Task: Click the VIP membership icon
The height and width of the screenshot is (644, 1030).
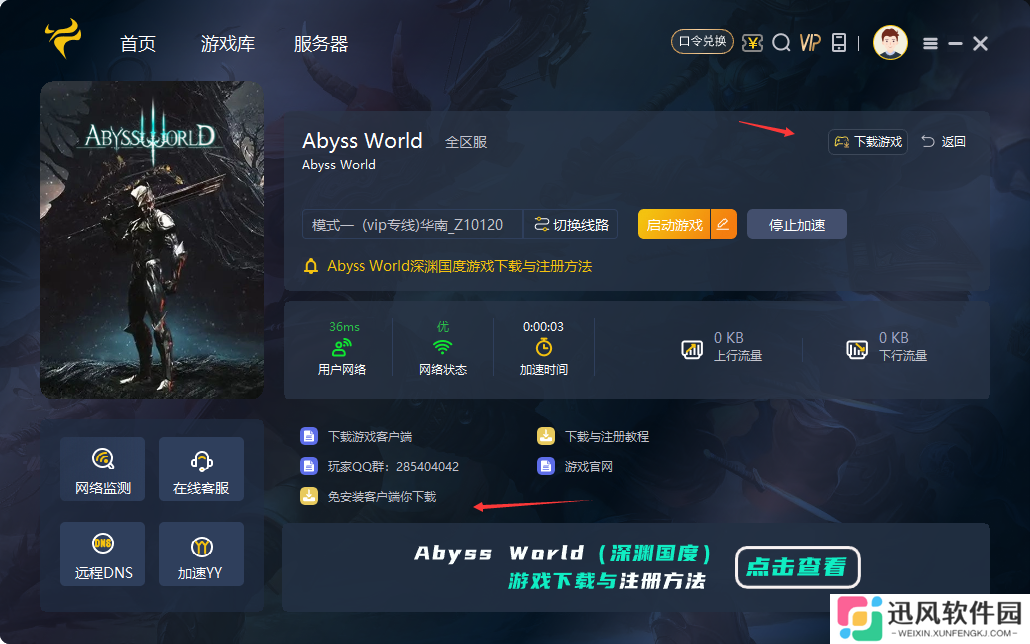Action: (x=809, y=43)
